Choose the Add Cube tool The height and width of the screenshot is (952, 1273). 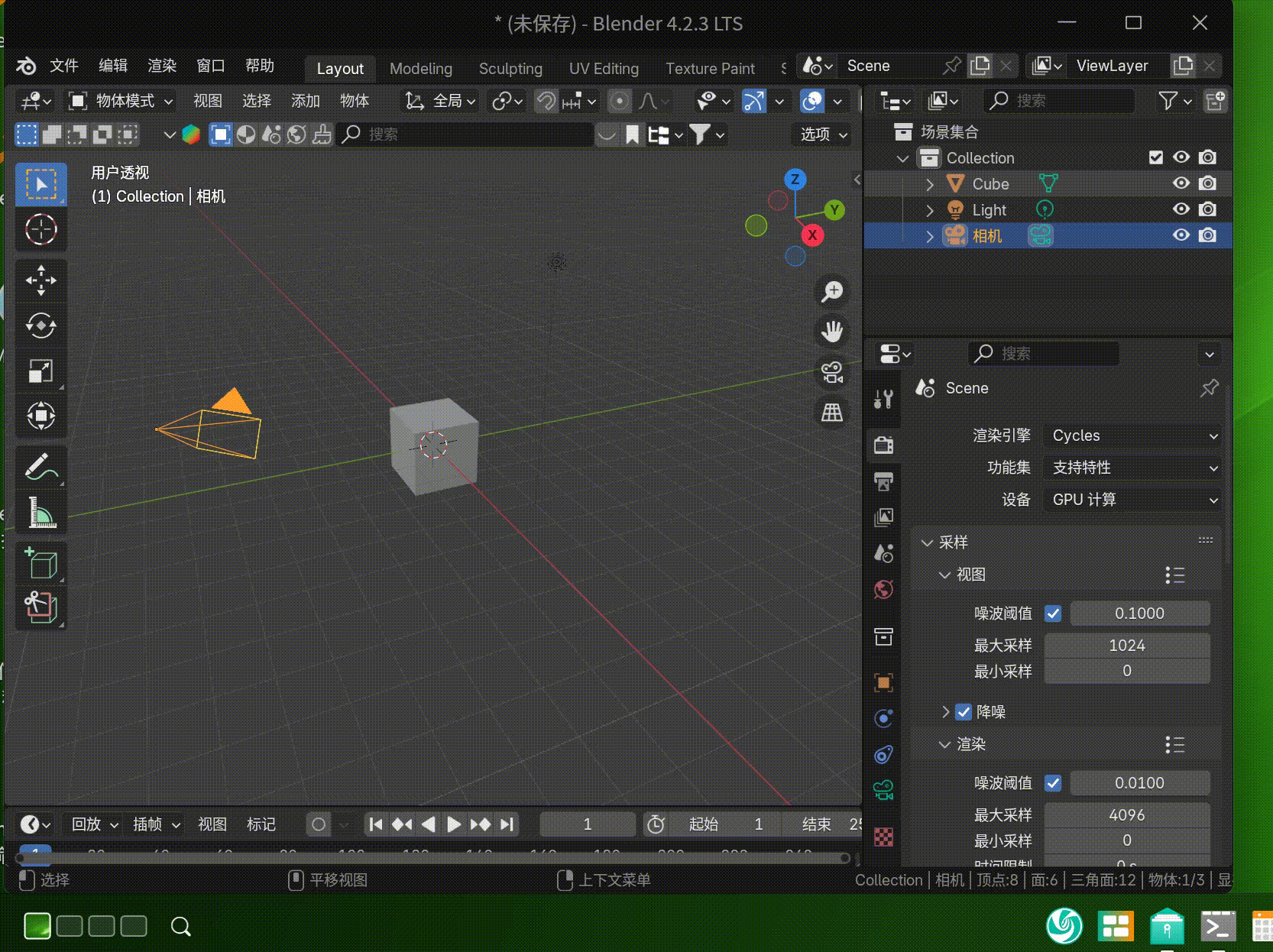coord(41,564)
